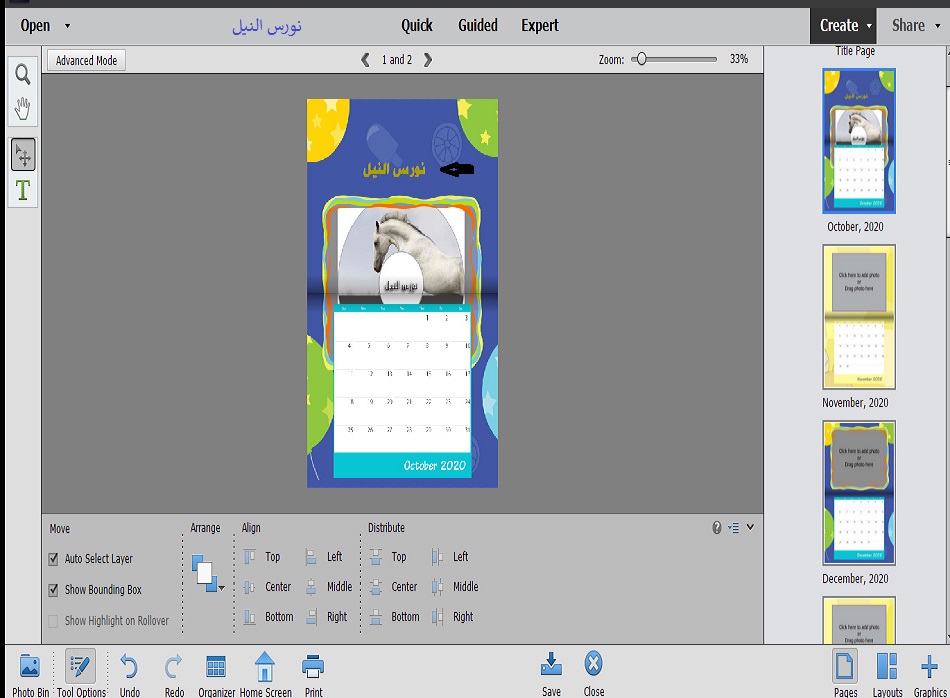This screenshot has width=950, height=698.
Task: Switch to the Guided tab
Action: point(477,26)
